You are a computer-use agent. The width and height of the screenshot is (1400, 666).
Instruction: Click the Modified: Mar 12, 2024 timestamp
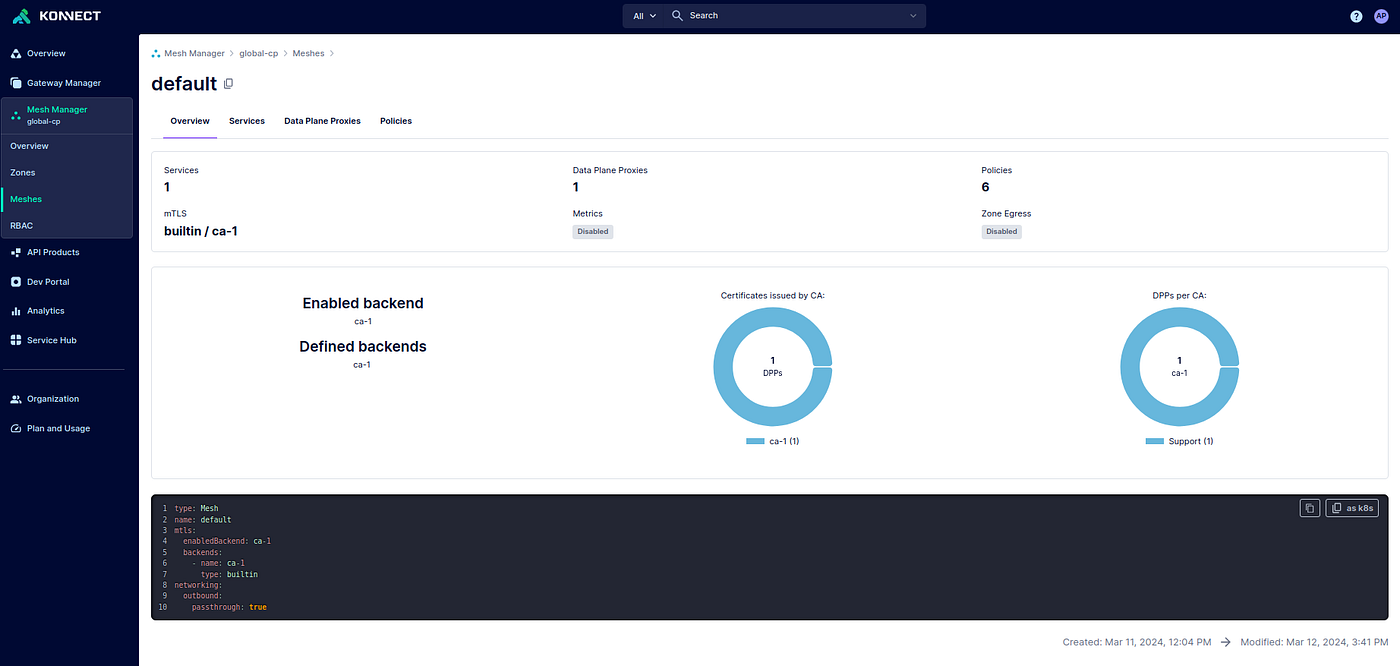point(1314,642)
